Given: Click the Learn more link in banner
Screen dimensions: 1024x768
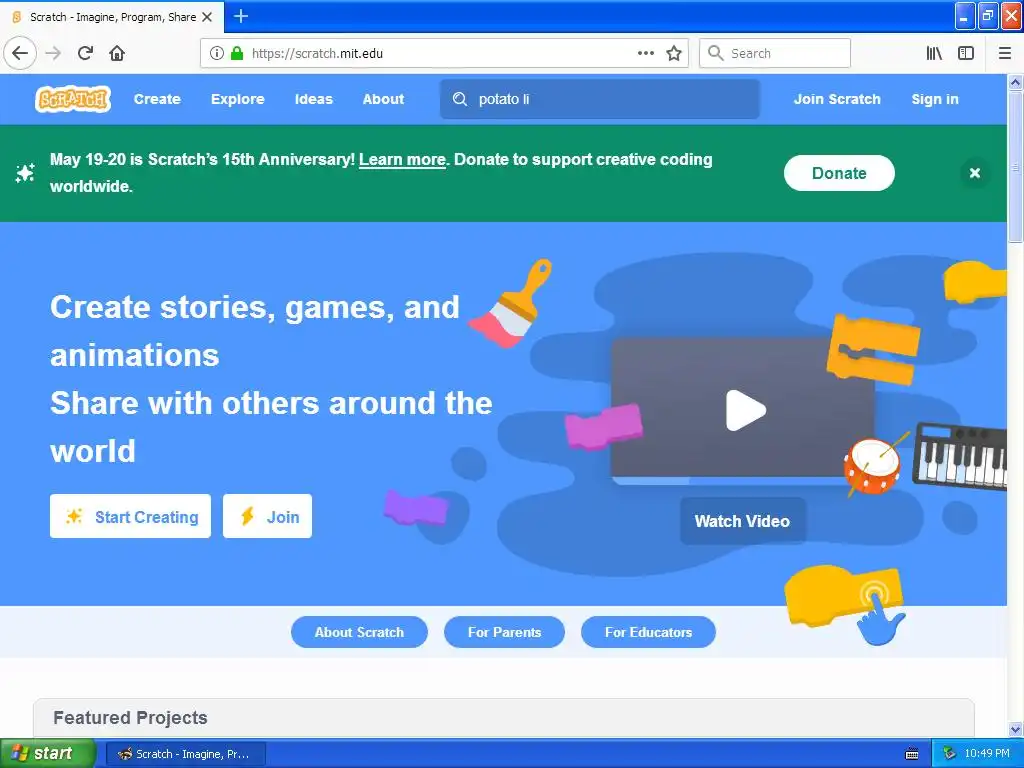Looking at the screenshot, I should pos(402,160).
